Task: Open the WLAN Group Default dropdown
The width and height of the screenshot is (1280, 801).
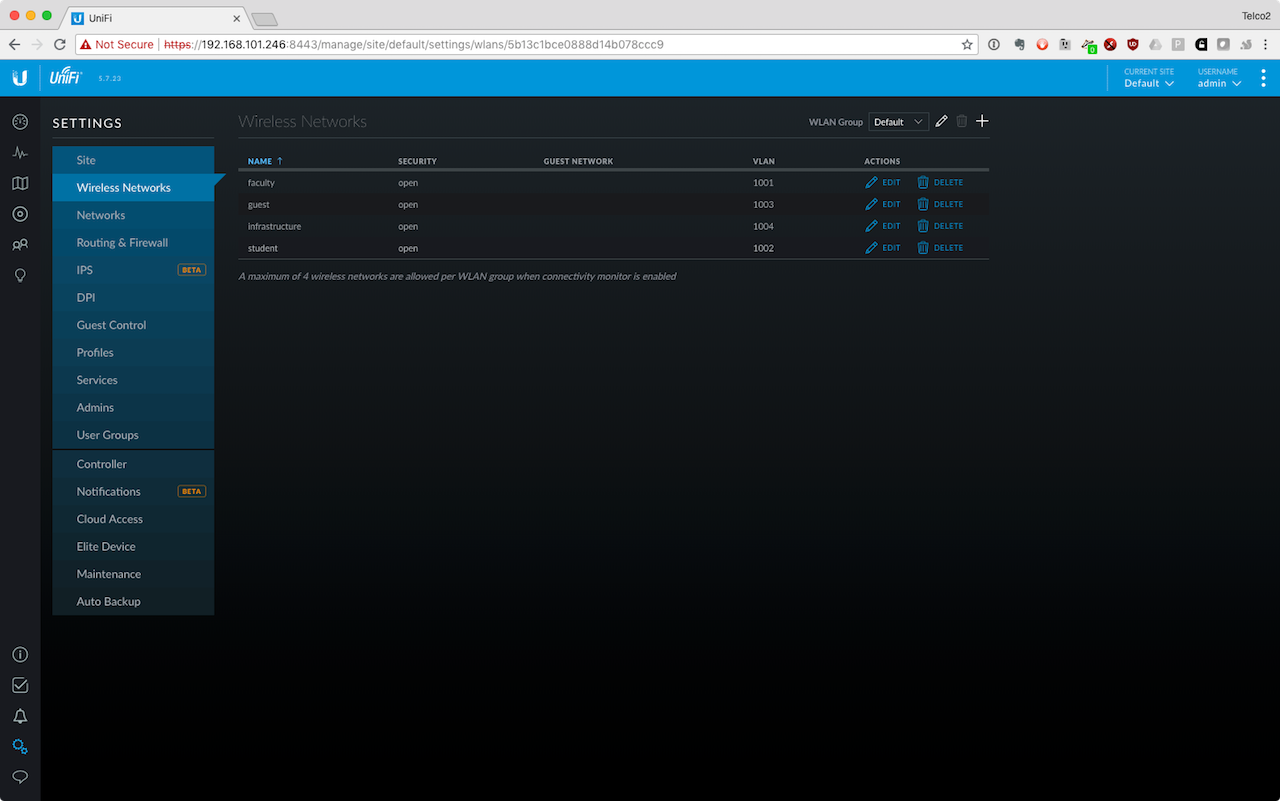Action: tap(899, 122)
